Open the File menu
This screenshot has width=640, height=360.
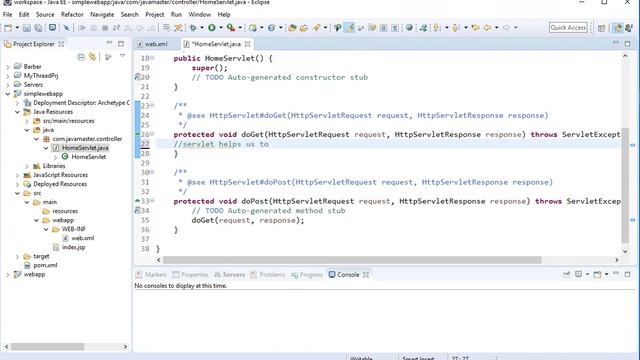coord(7,14)
